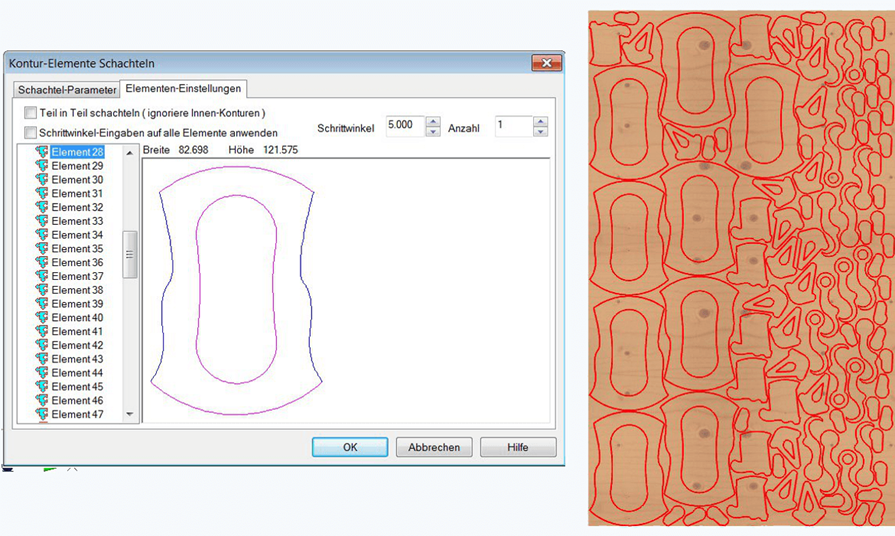Click the icon beside Element 39
The width and height of the screenshot is (895, 536).
[42, 304]
